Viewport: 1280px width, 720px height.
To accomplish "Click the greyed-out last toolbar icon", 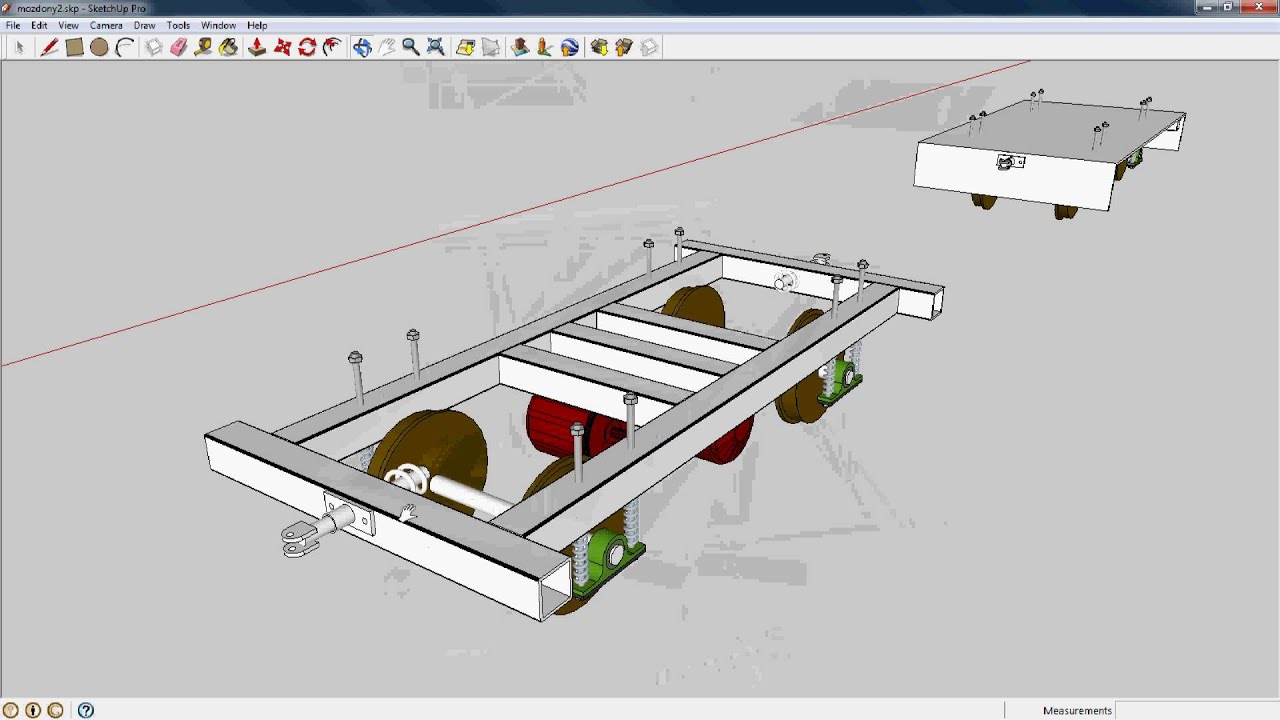I will (x=649, y=47).
